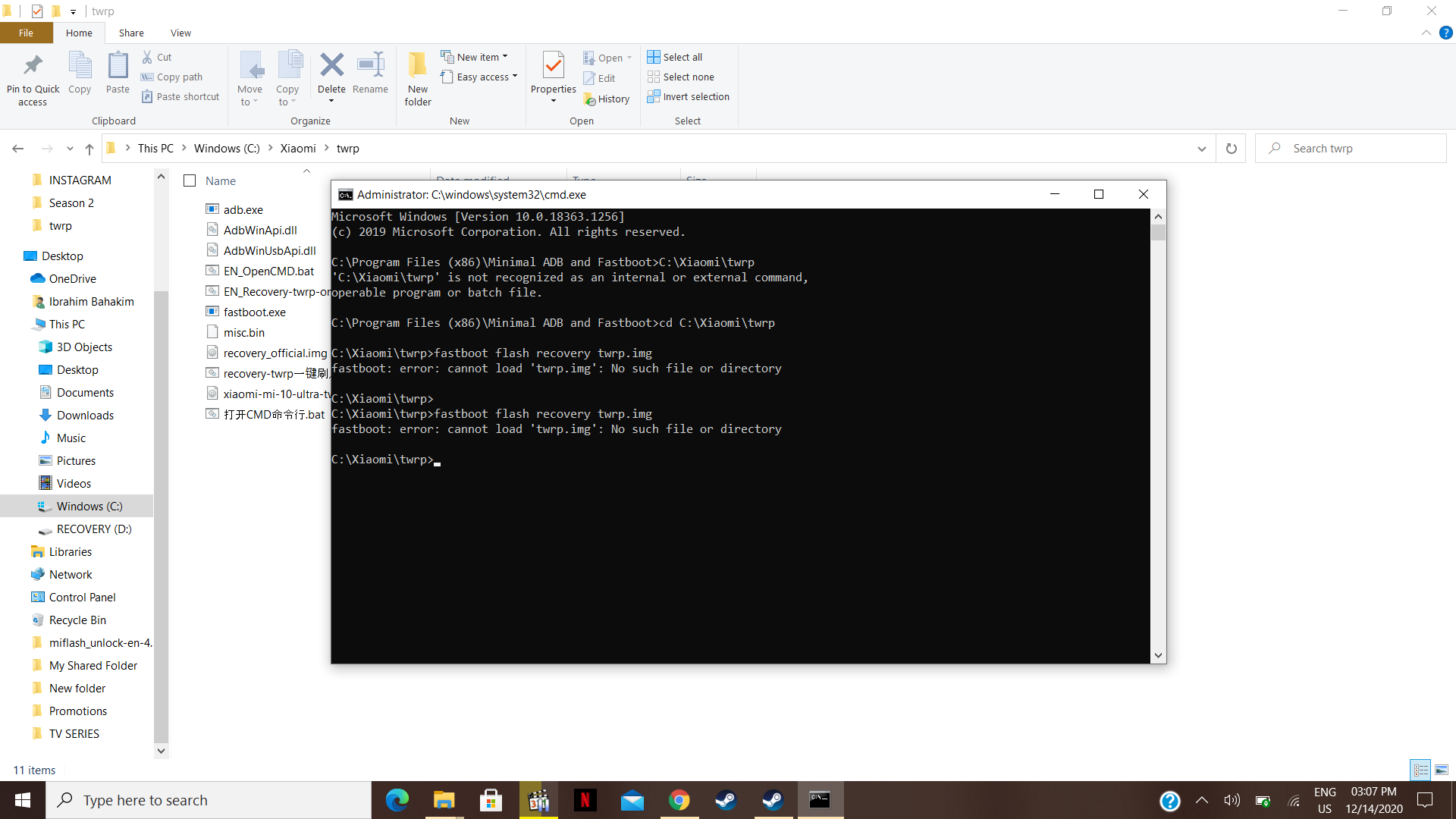Click Copy path in ribbon
Screen dimensions: 1456x819
click(x=172, y=77)
